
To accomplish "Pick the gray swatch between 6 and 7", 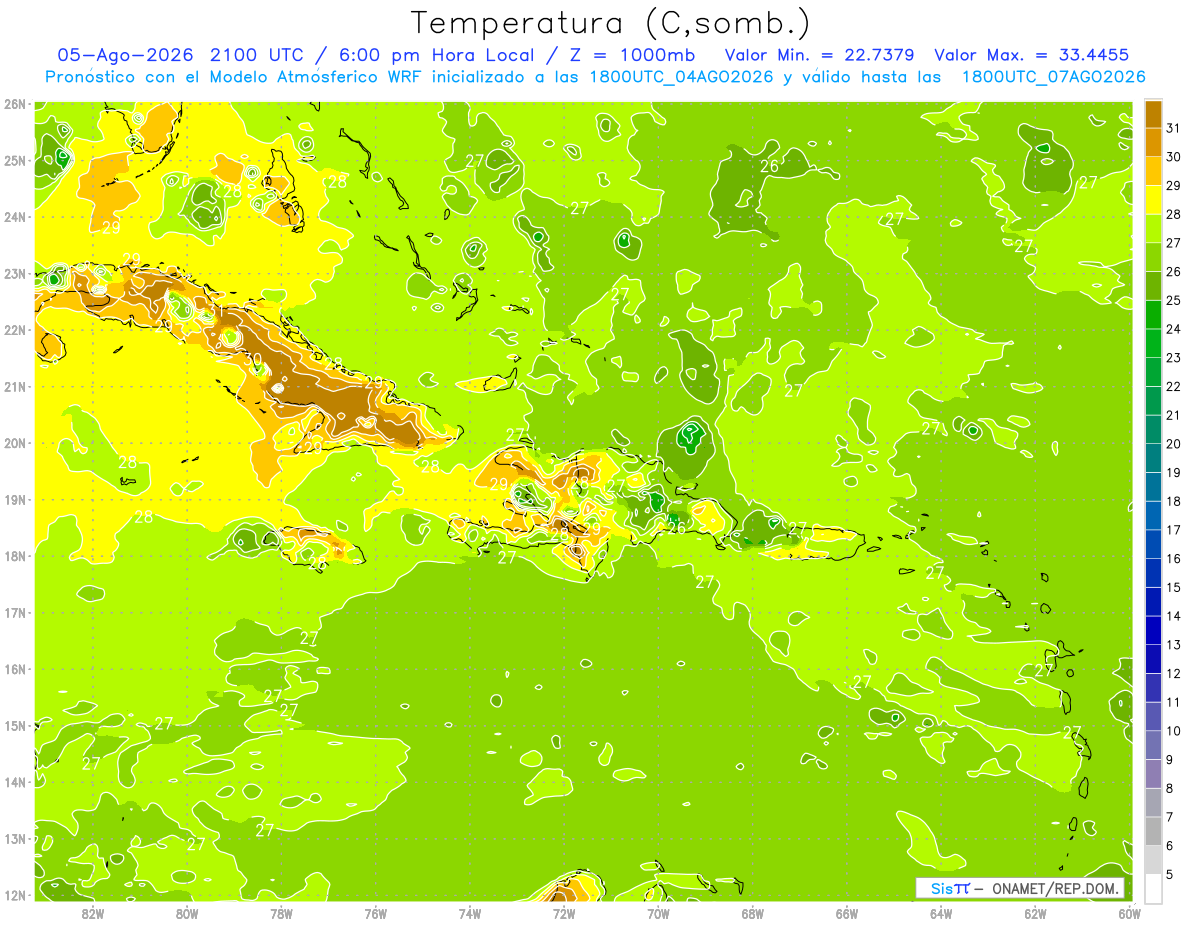I will pyautogui.click(x=1153, y=831).
